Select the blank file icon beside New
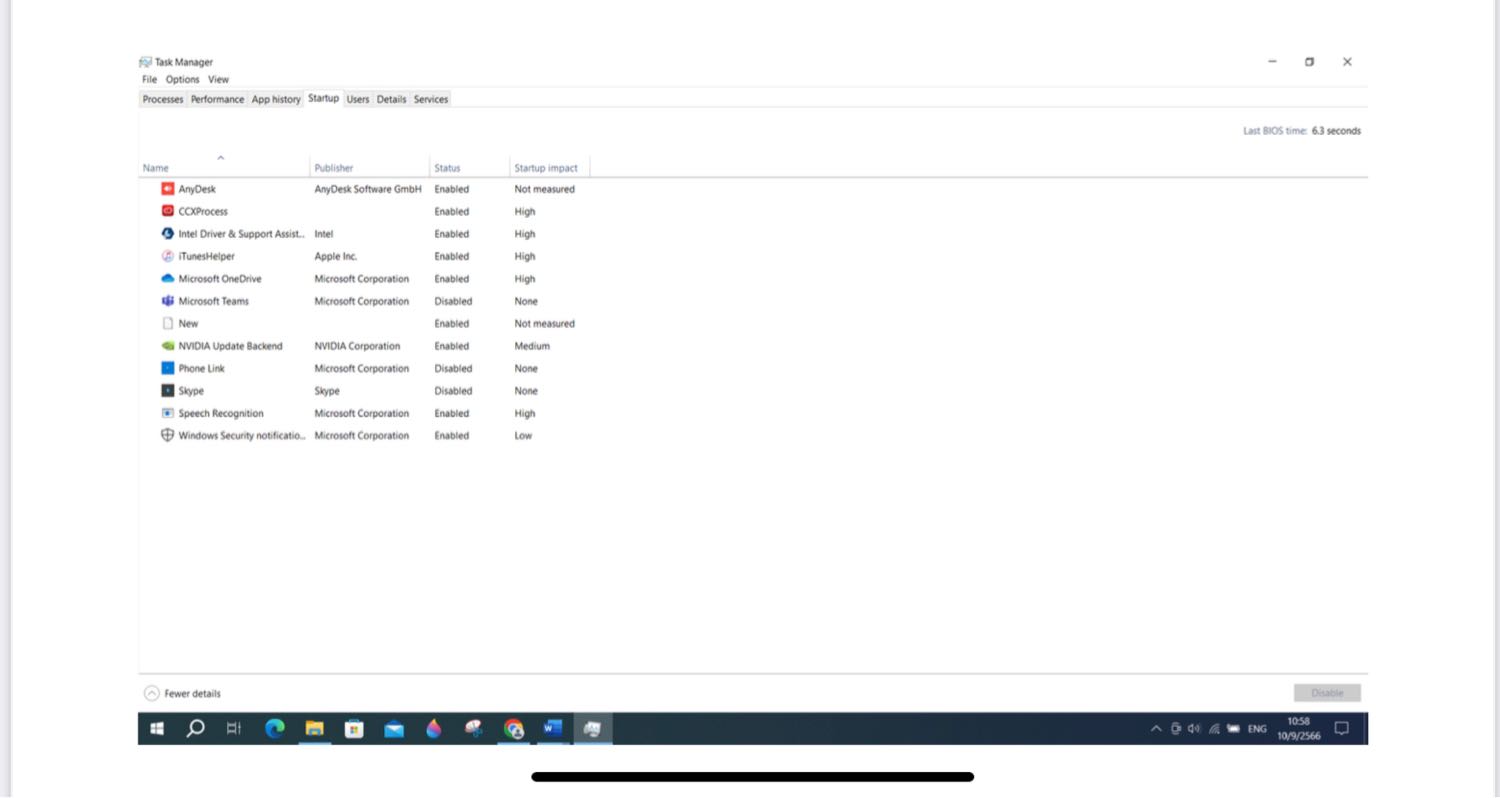This screenshot has width=1500, height=798. click(168, 323)
